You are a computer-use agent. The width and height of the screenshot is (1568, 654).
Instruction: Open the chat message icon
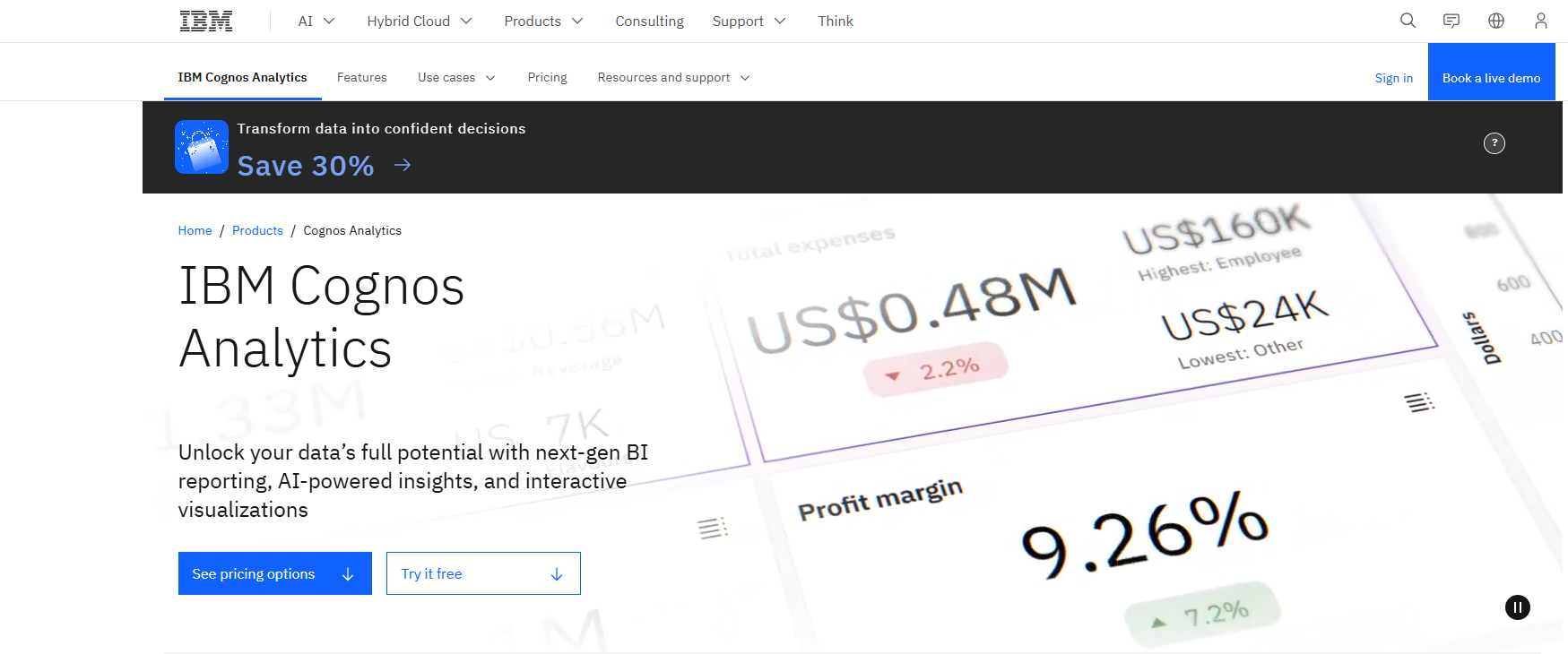pos(1451,21)
